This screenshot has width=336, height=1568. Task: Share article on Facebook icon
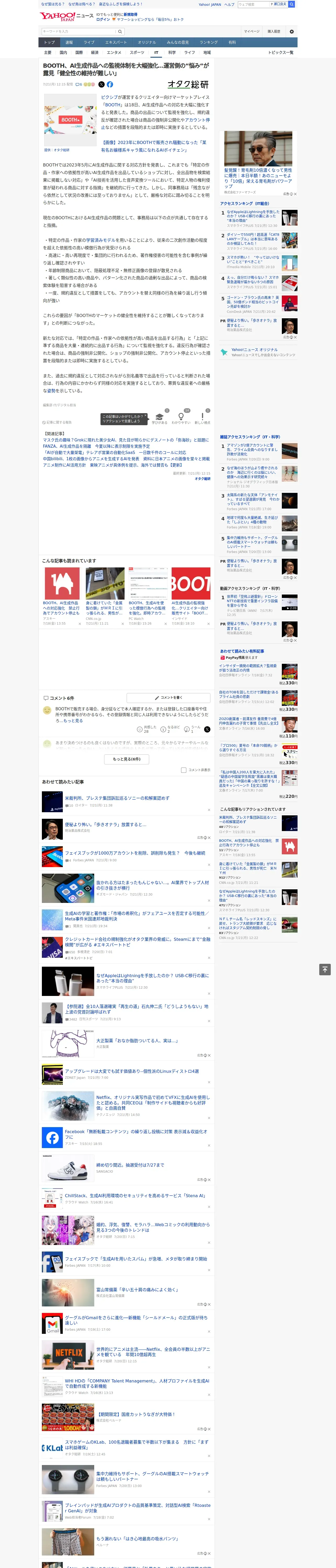(110, 85)
